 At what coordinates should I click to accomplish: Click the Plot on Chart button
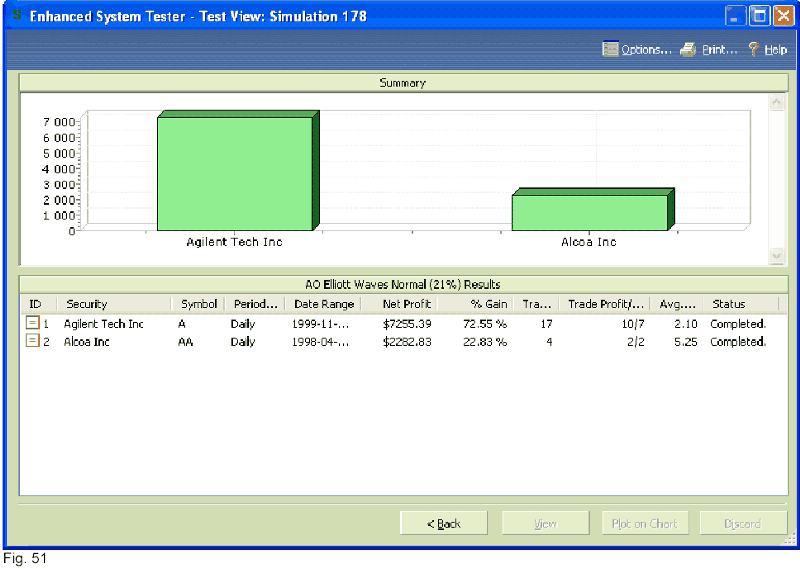(x=644, y=523)
